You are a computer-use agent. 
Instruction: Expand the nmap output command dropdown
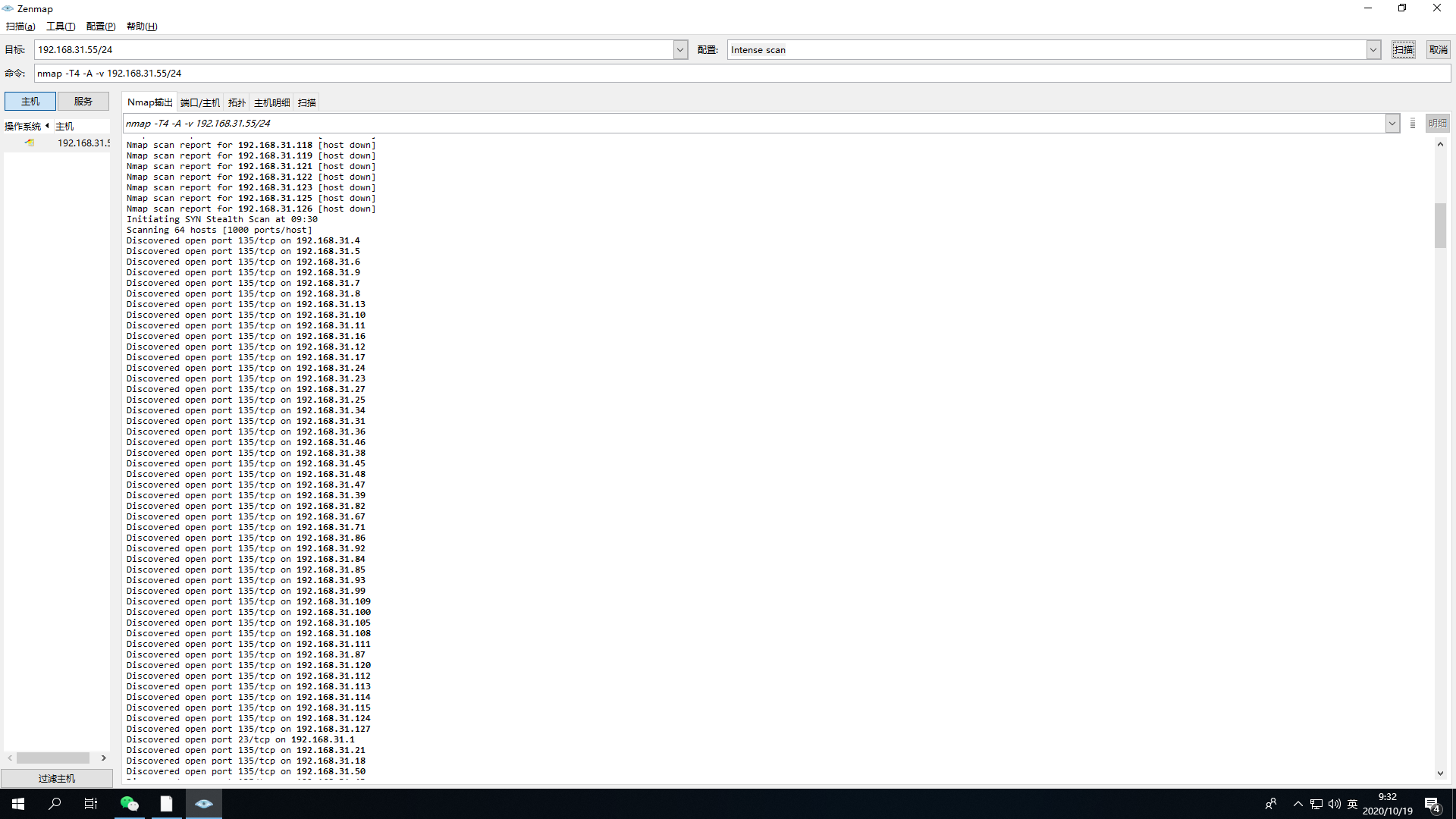1392,124
